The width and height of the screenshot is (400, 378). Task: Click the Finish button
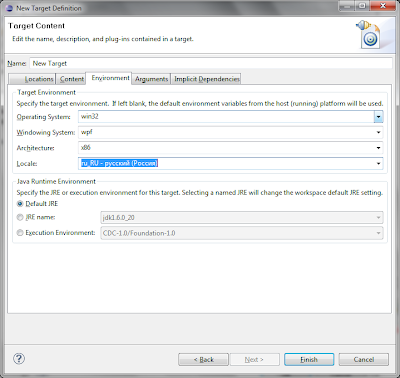point(309,359)
